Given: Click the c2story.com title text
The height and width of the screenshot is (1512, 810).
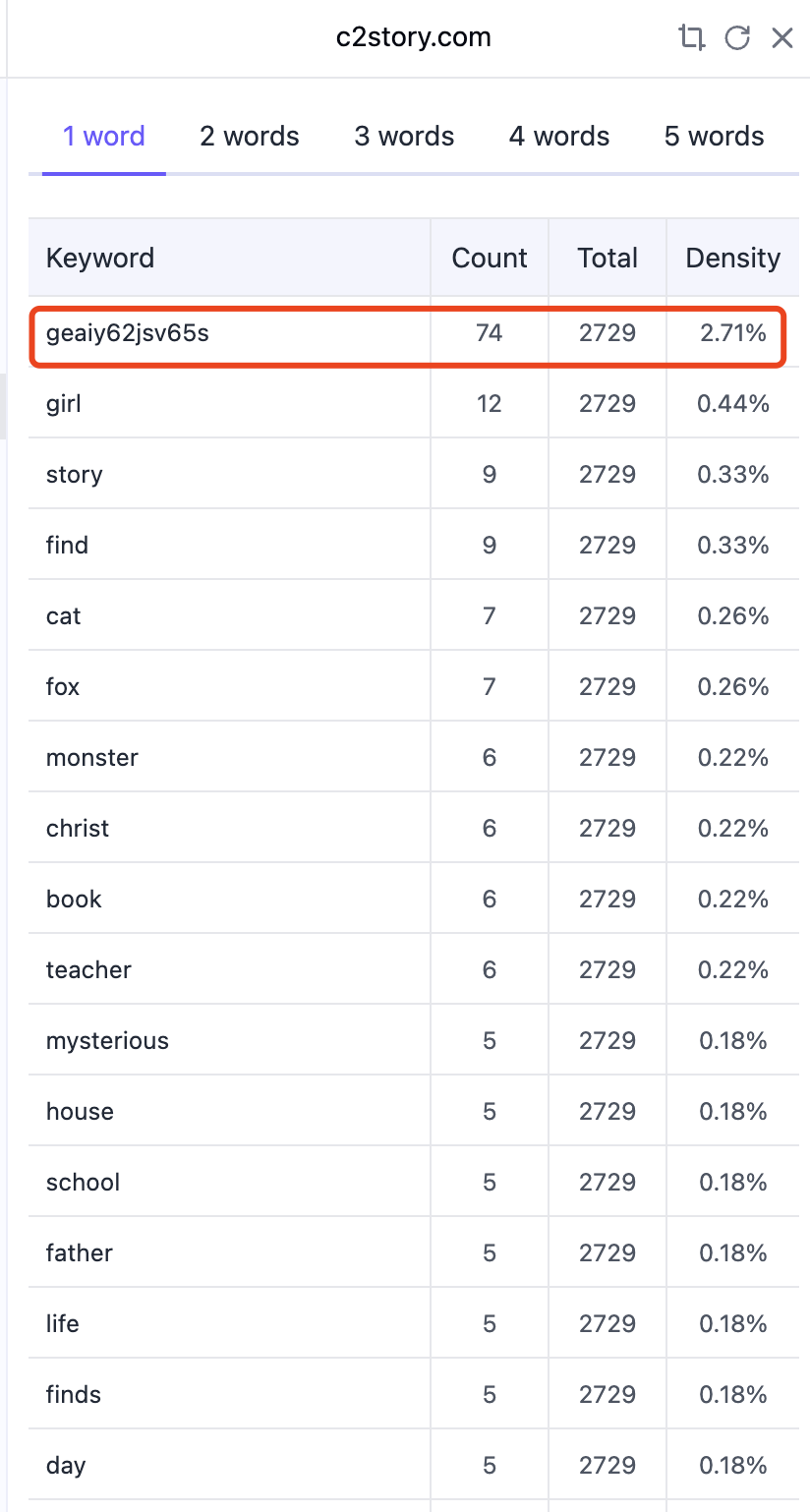Looking at the screenshot, I should tap(414, 38).
